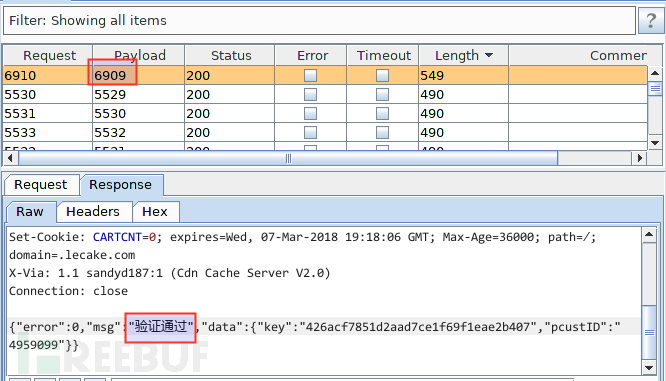Select status 200 cell in row 6910

(x=230, y=76)
